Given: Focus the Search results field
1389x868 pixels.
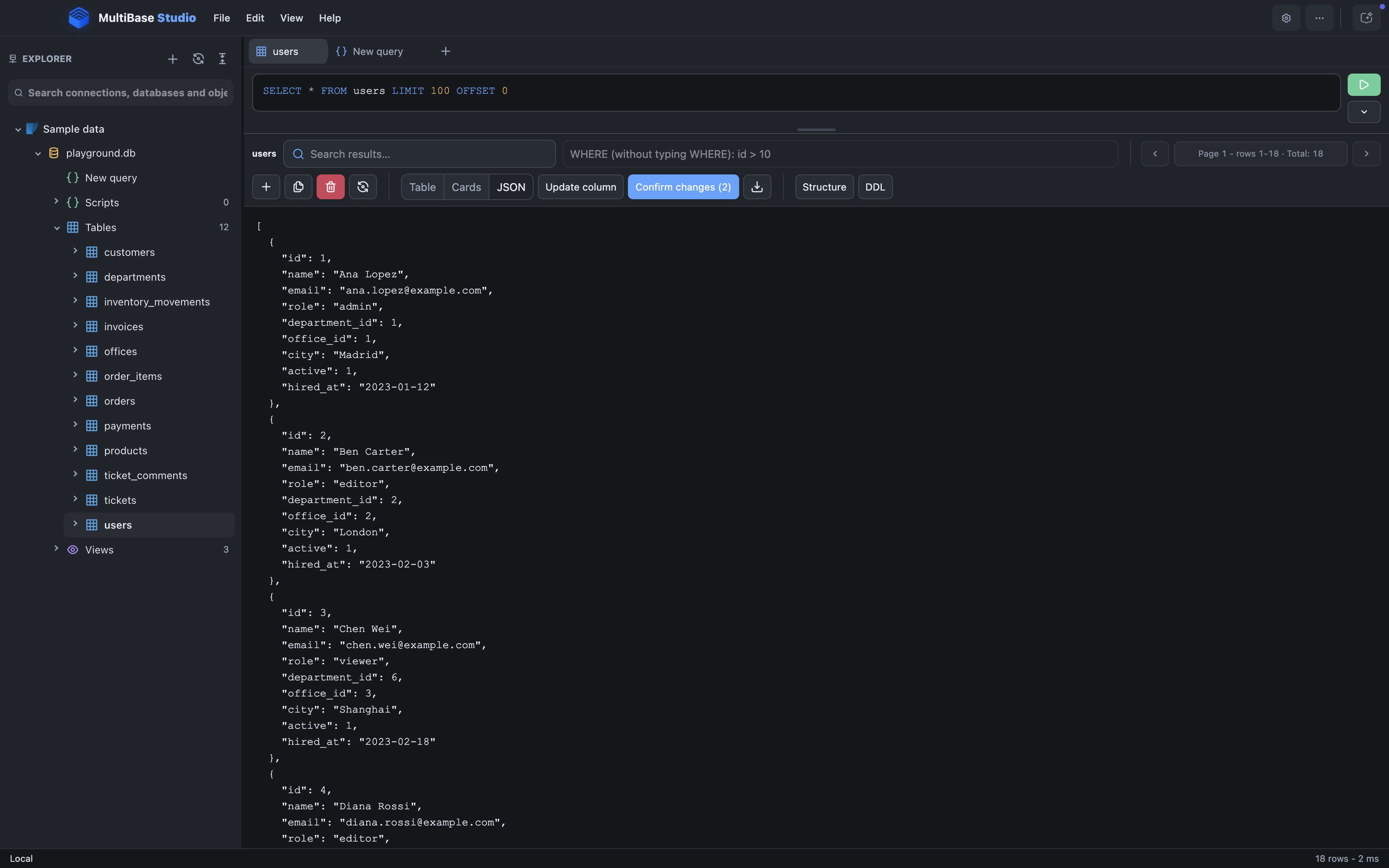Looking at the screenshot, I should [x=420, y=154].
